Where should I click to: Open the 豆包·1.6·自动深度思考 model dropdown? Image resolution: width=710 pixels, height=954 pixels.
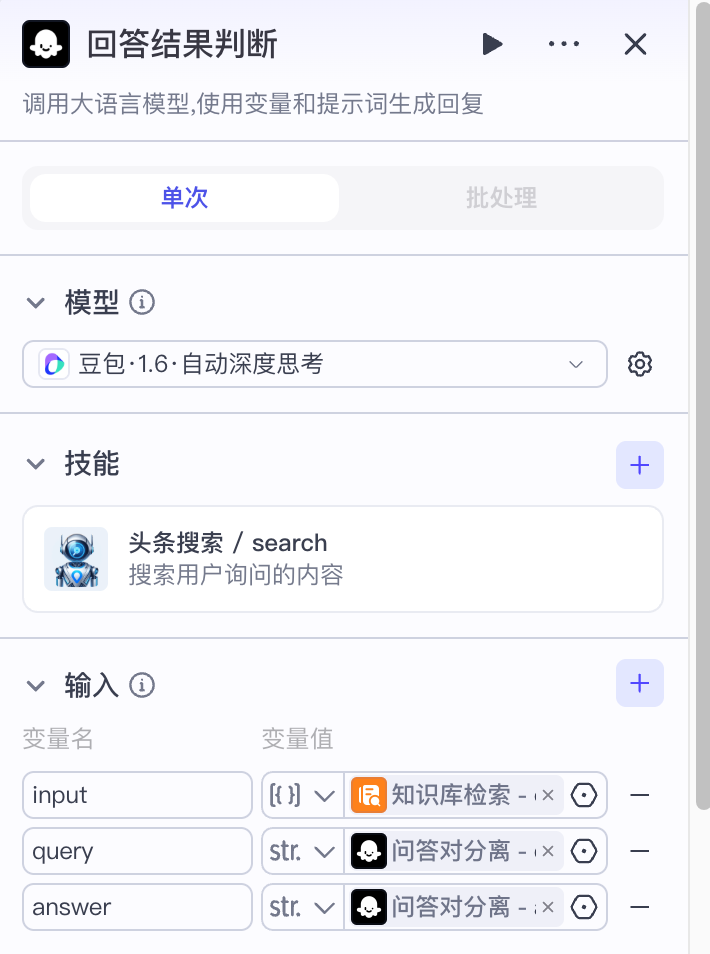314,364
